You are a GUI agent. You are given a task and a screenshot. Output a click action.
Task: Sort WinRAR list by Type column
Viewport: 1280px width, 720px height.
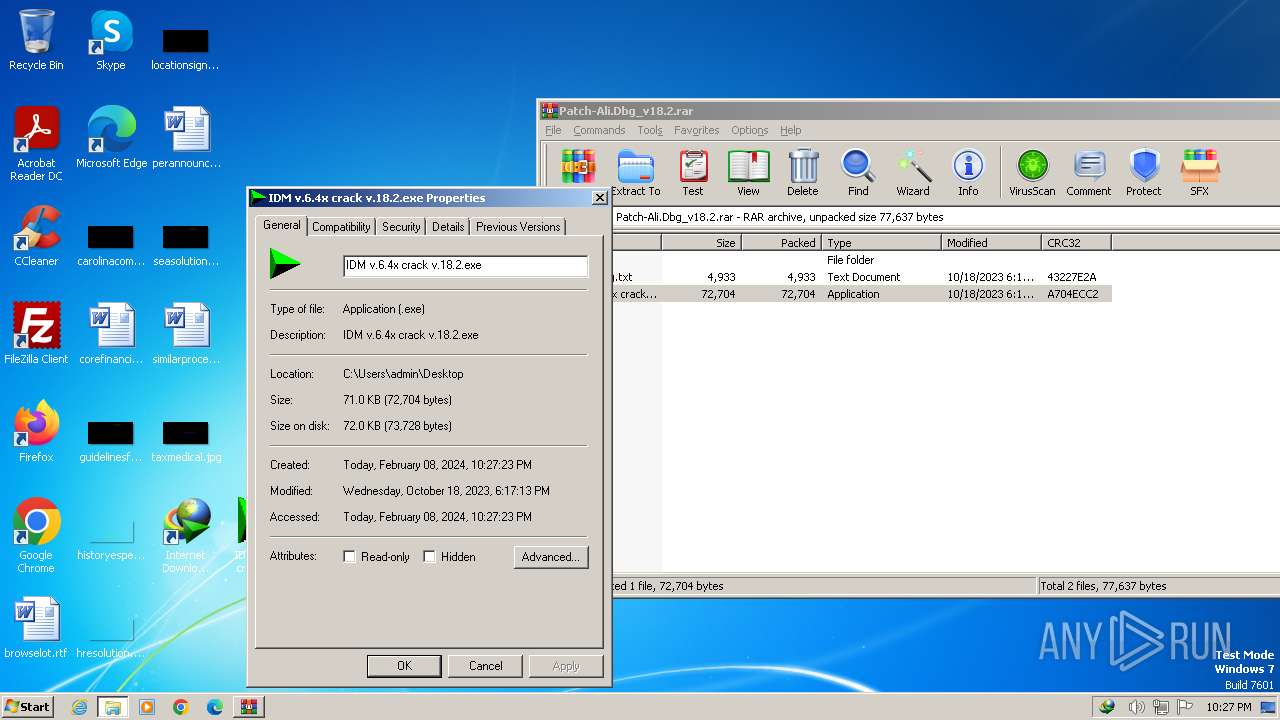coord(881,243)
